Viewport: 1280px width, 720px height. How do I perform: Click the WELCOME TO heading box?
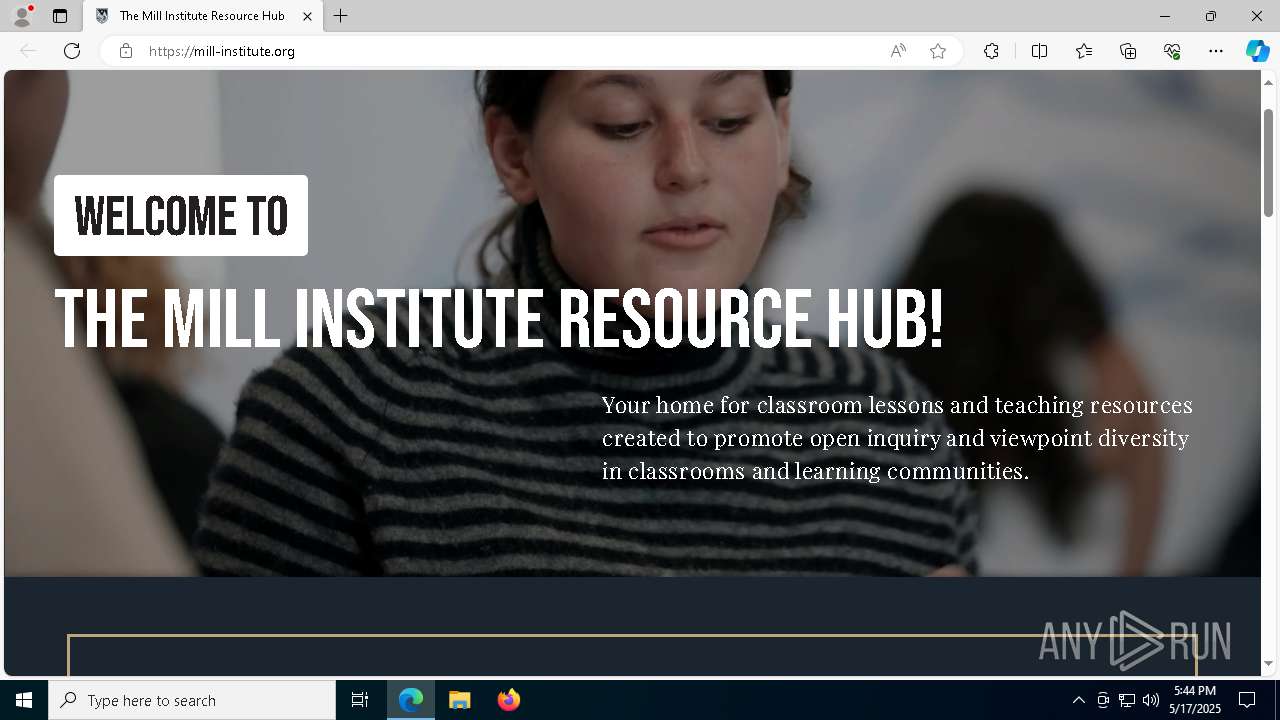[x=181, y=216]
